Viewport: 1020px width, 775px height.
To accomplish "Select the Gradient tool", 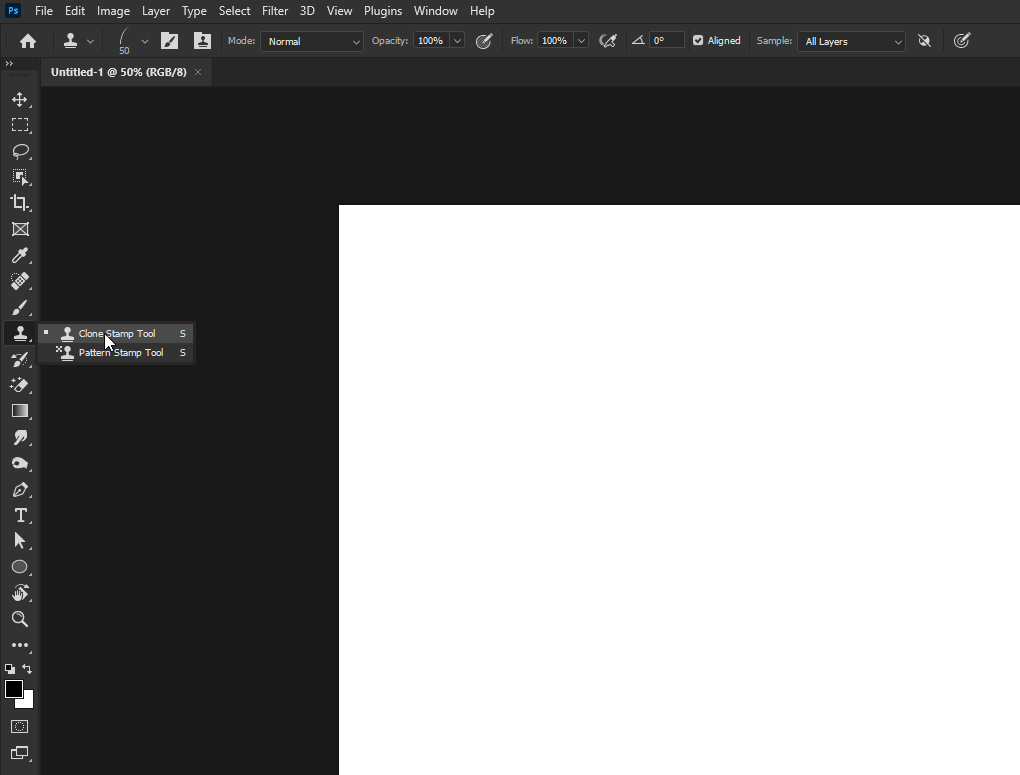I will (20, 411).
